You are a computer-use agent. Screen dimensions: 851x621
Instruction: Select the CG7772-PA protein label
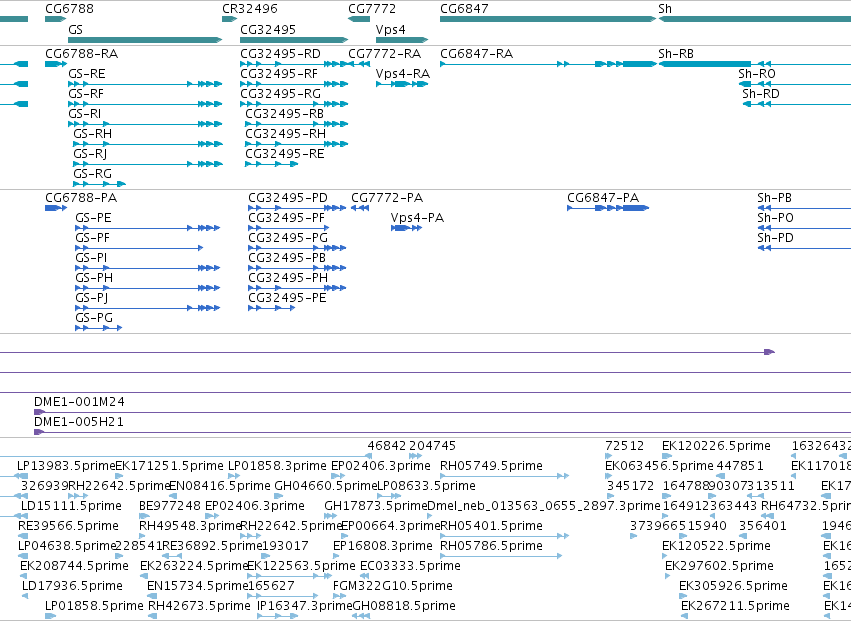(387, 198)
